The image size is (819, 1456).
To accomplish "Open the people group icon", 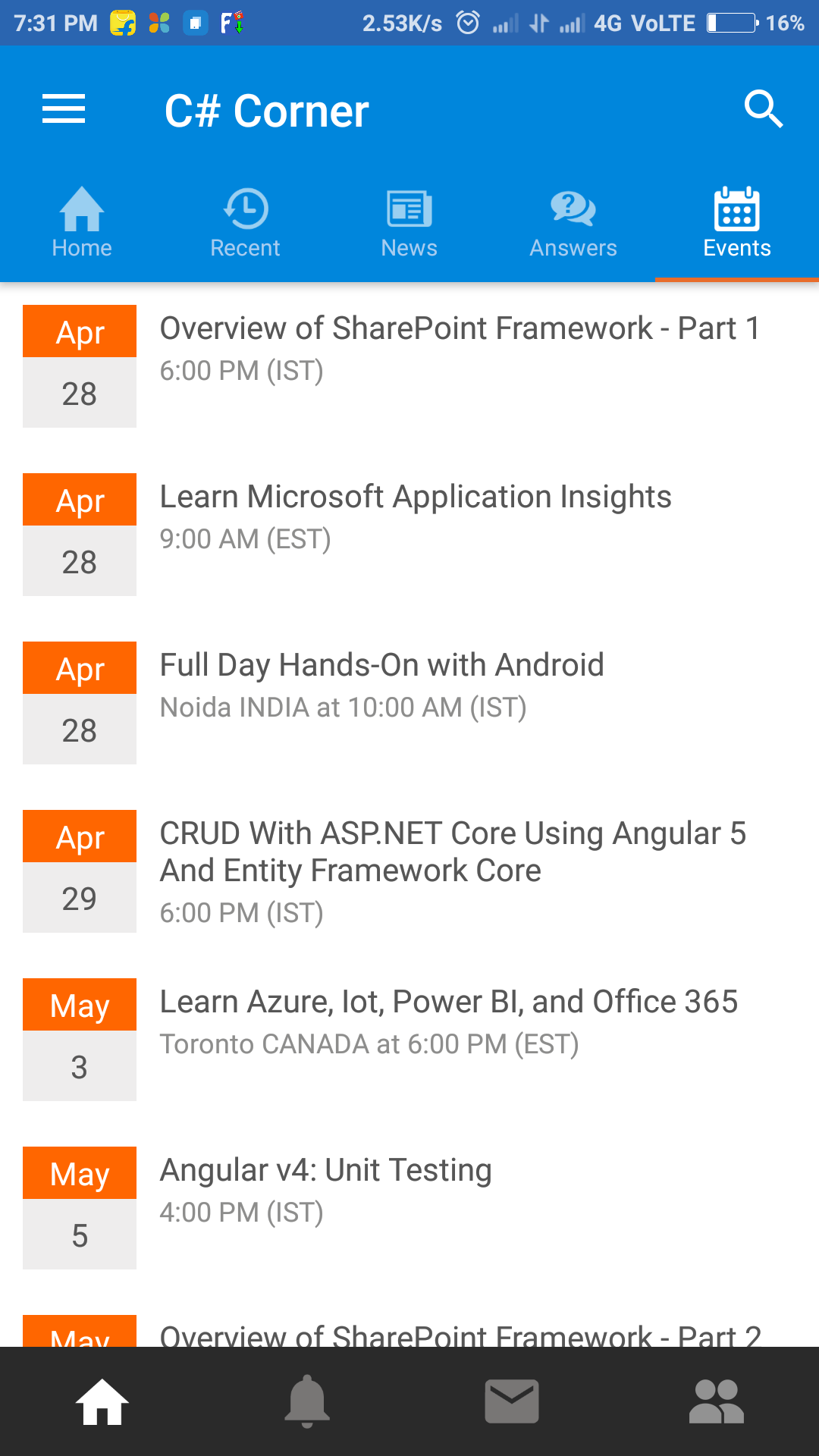I will (x=717, y=1401).
